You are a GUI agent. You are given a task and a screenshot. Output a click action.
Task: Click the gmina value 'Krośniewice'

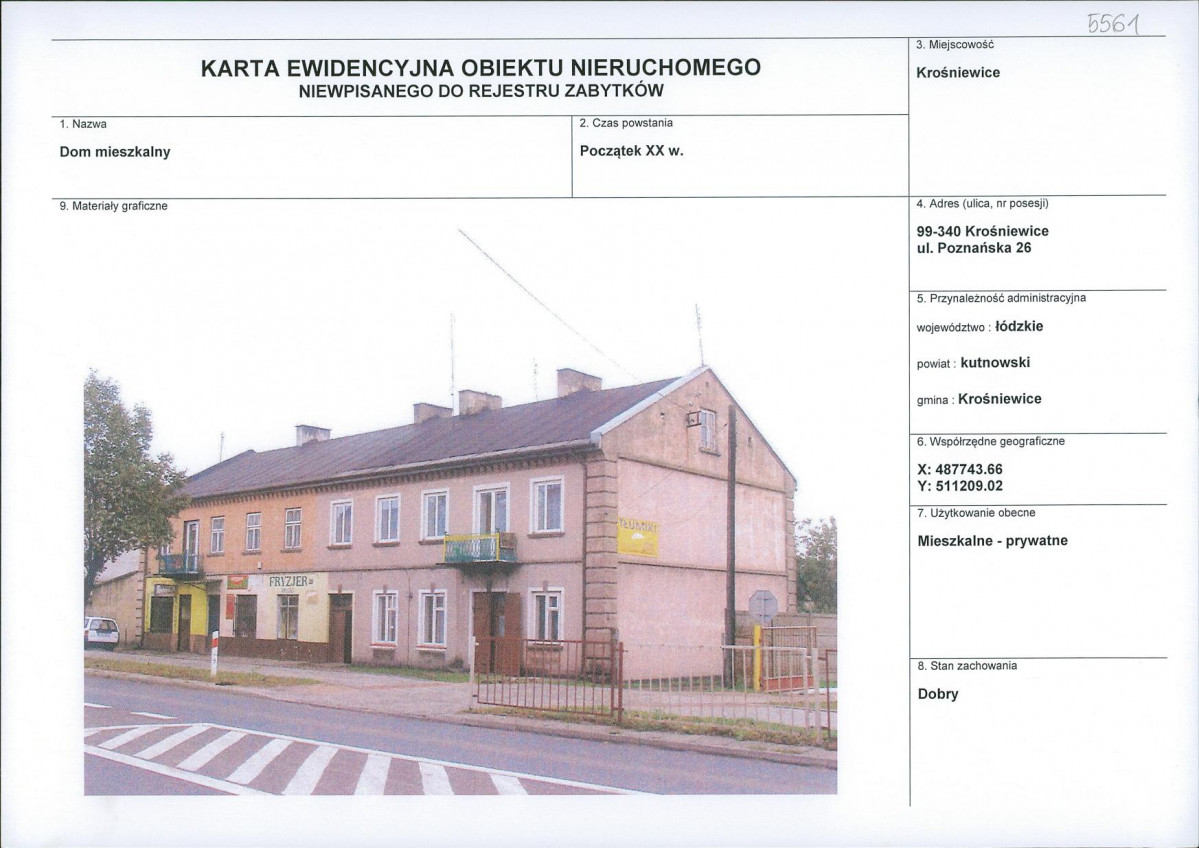tap(999, 398)
